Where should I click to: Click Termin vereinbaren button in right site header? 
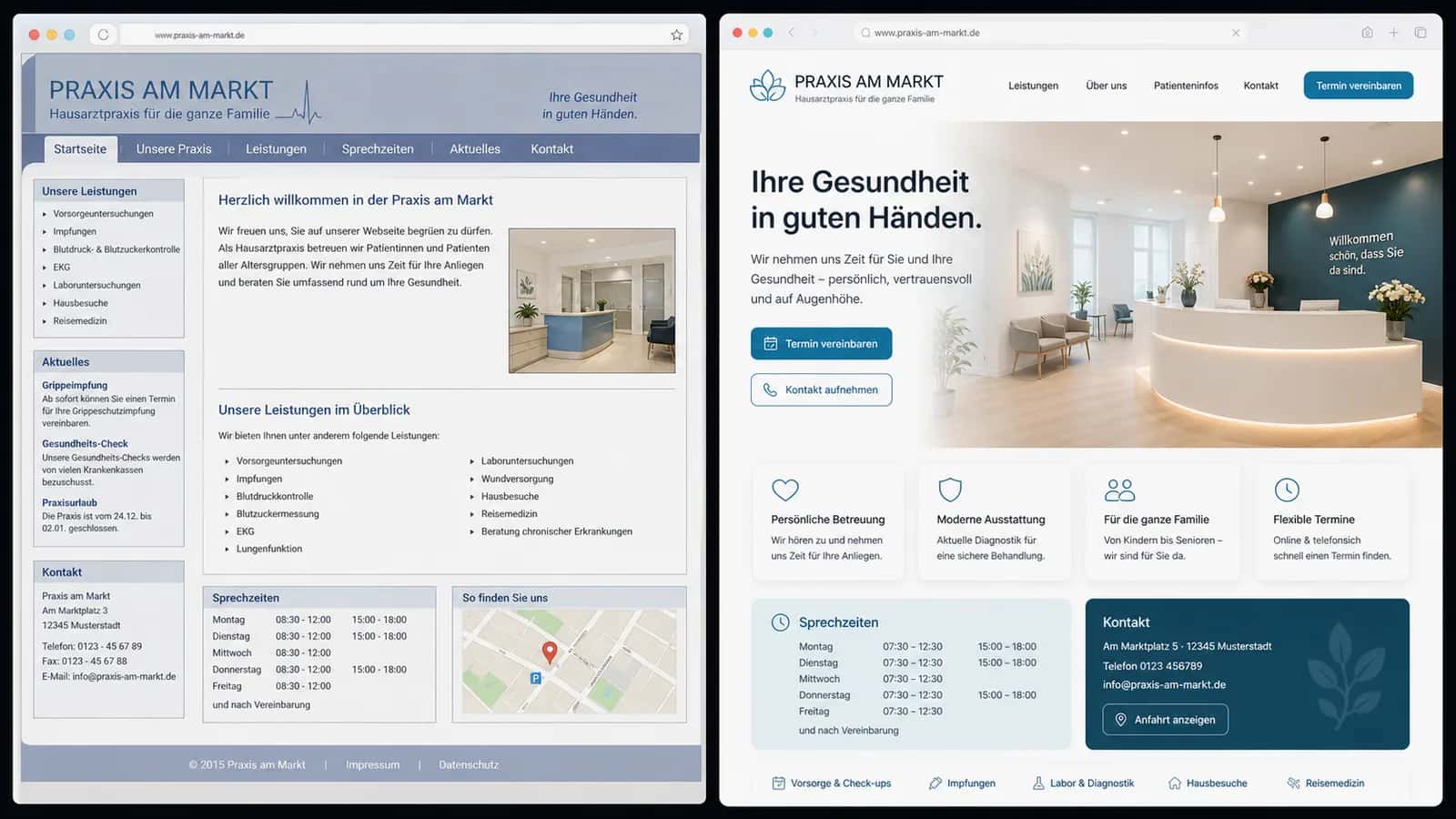1359,86
